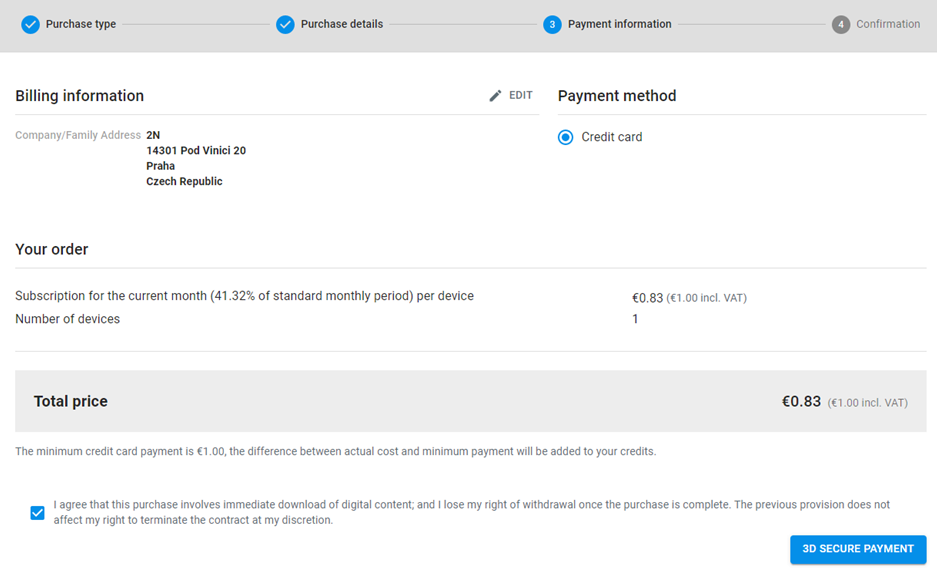Uncheck the withdrawal agreement checkbox
This screenshot has width=937, height=574.
click(x=38, y=512)
